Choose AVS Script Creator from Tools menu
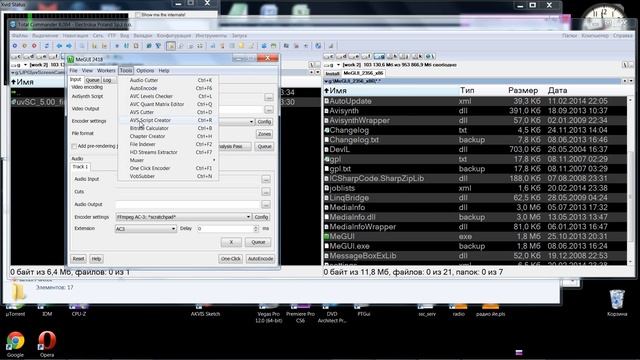This screenshot has width=640, height=360. 168,120
